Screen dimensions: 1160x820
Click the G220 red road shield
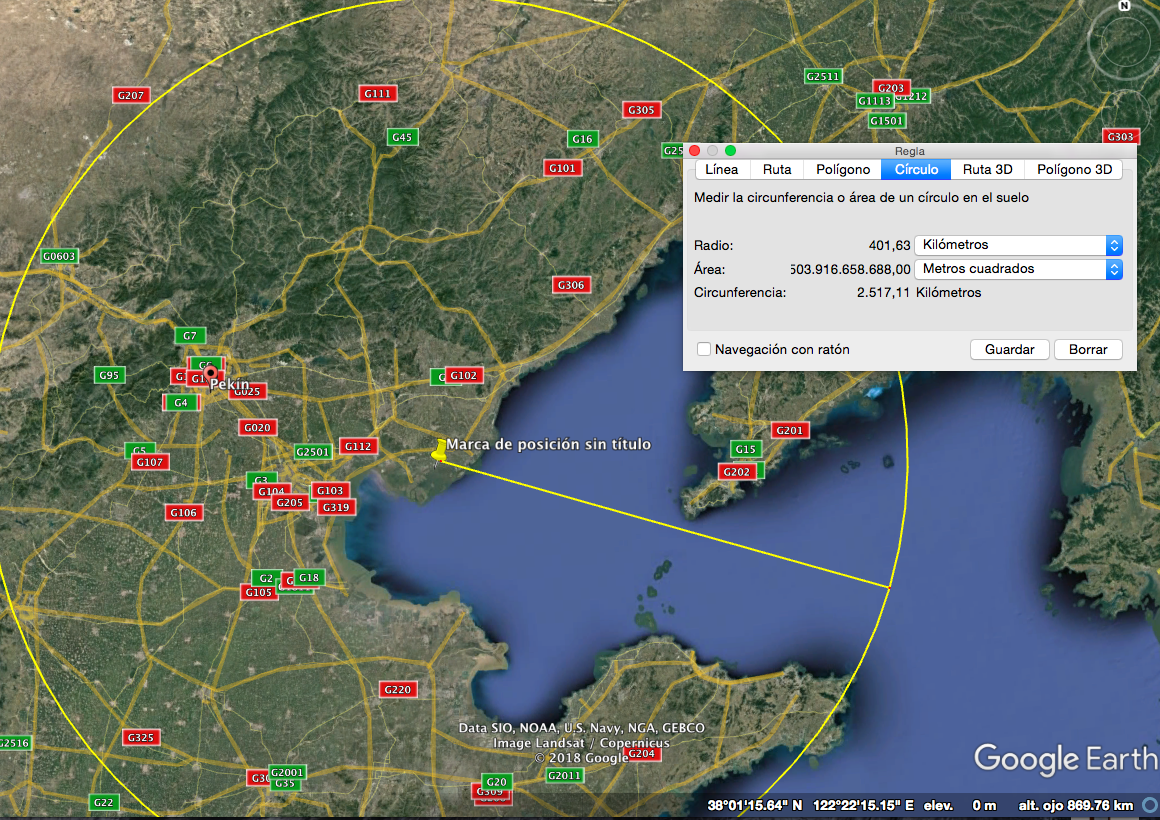point(397,689)
